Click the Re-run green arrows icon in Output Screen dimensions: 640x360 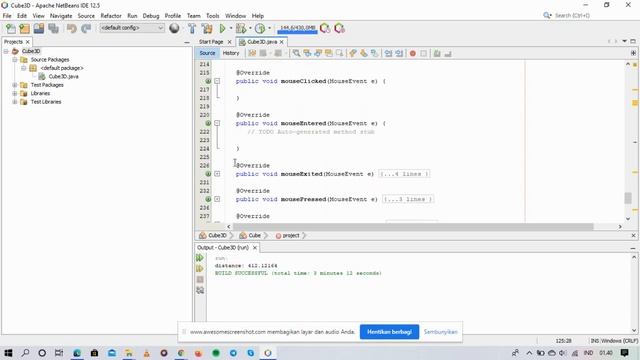200,258
